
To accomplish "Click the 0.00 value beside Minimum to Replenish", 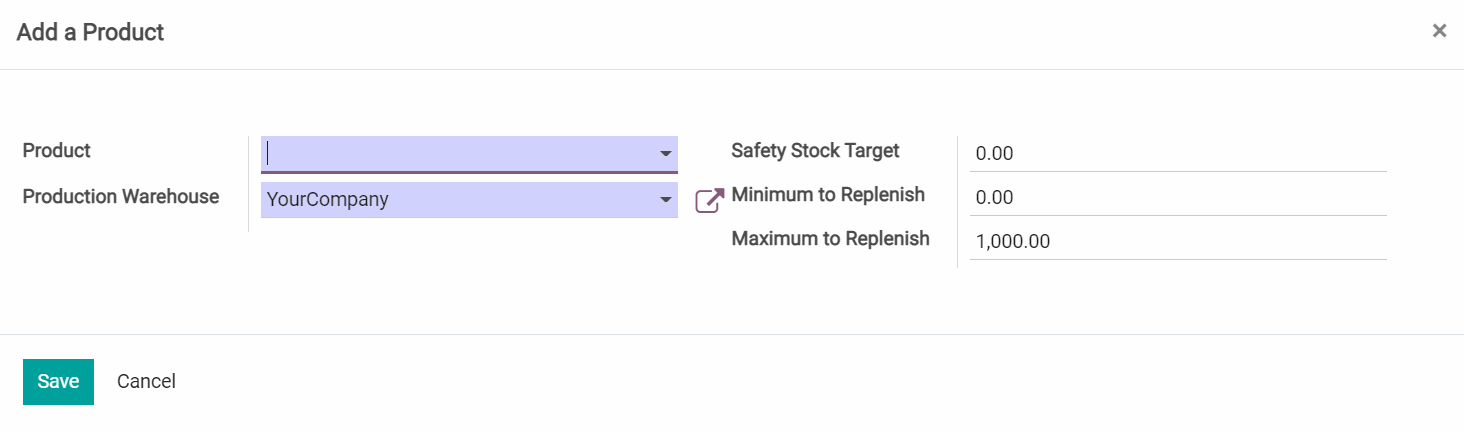I will 994,198.
